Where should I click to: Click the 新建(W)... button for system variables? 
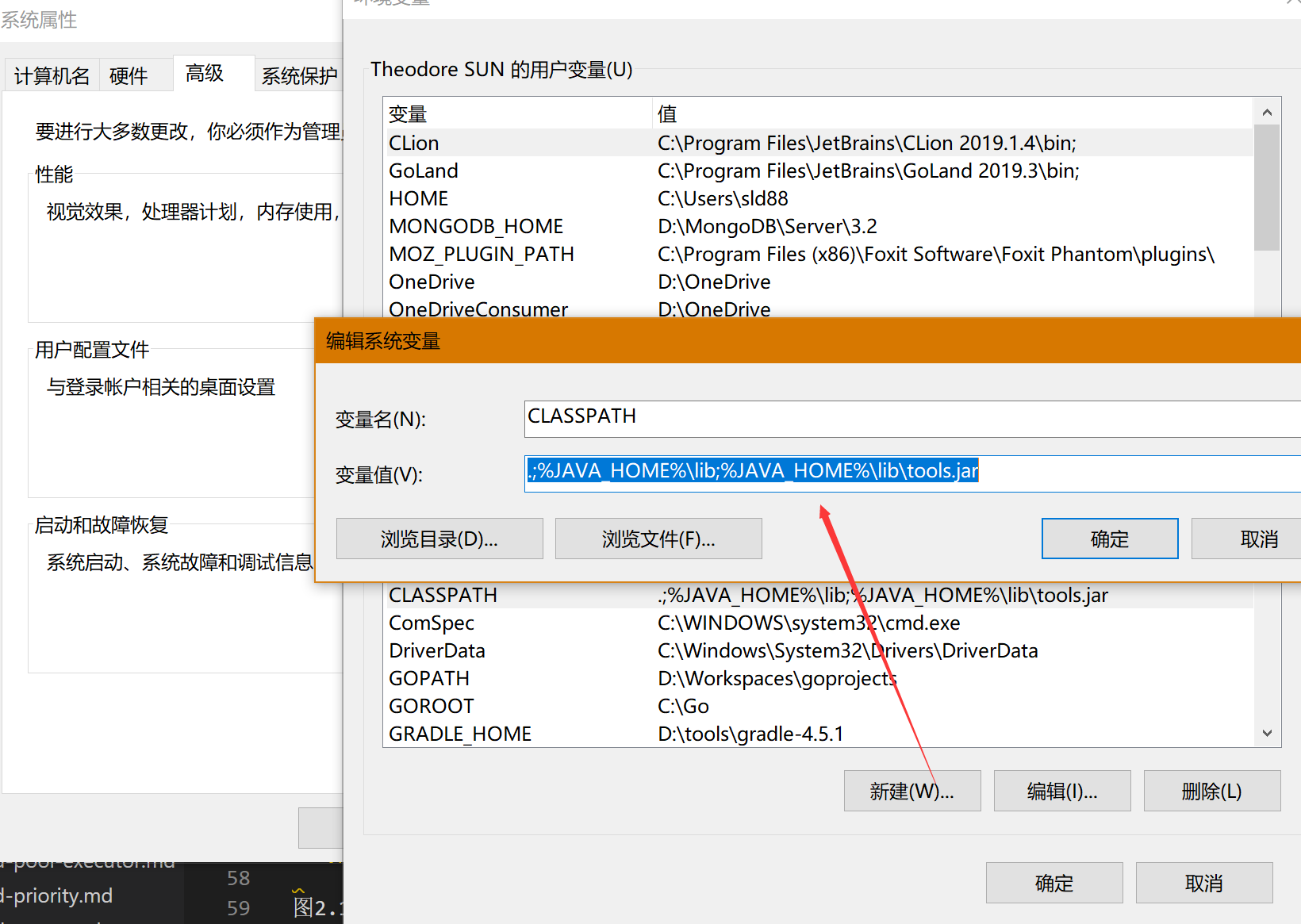912,791
